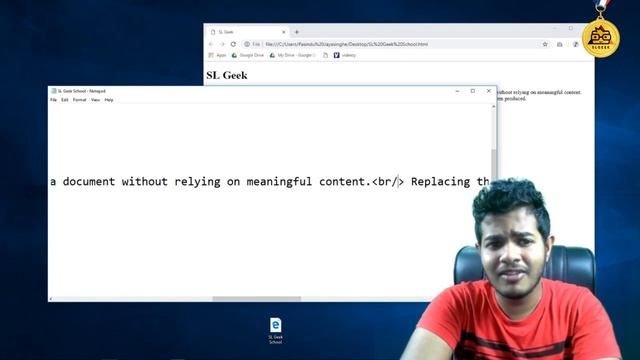Go forward in the Chrome browser
This screenshot has height=360, width=640.
click(222, 44)
